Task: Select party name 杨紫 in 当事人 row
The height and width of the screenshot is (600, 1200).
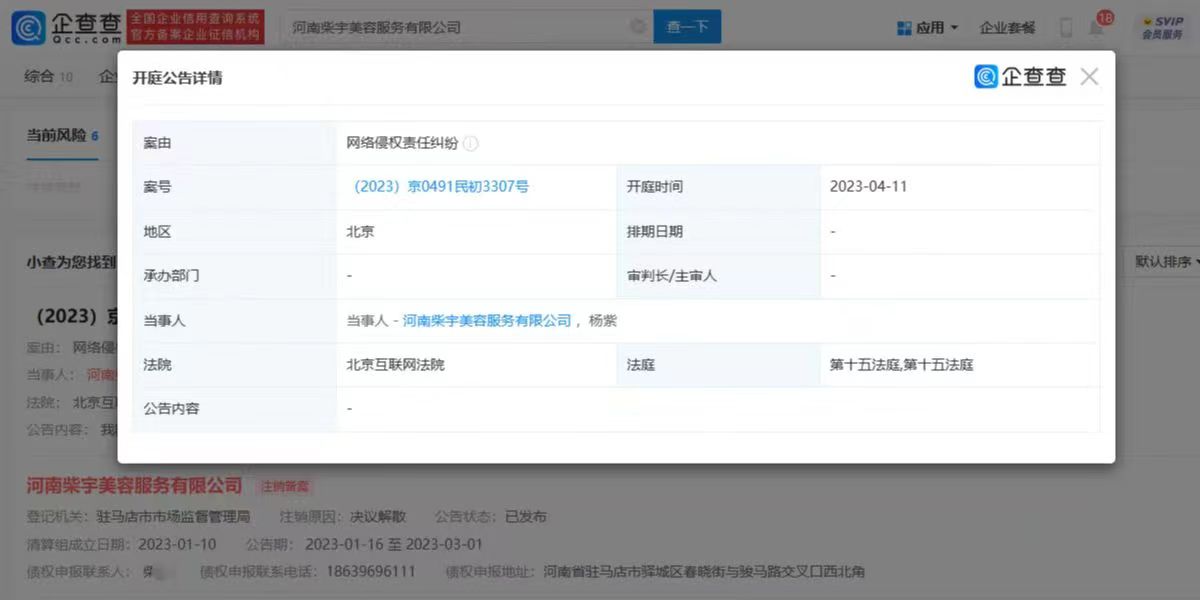Action: [x=605, y=320]
